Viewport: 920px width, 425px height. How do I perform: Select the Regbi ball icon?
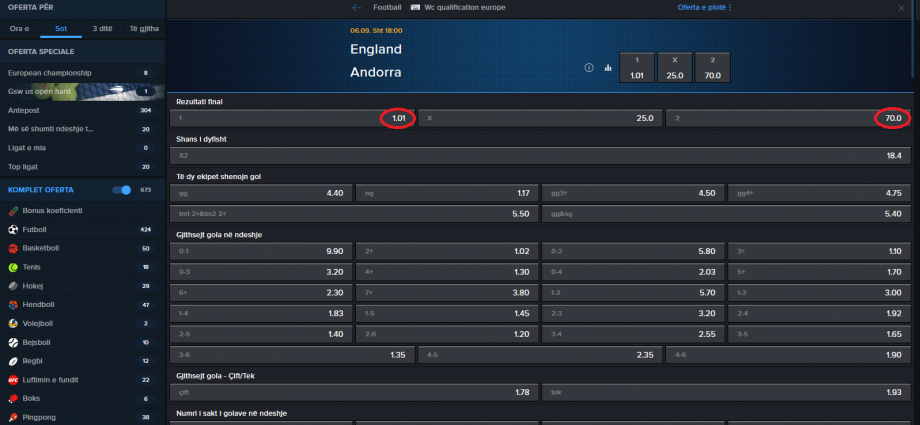coord(13,361)
